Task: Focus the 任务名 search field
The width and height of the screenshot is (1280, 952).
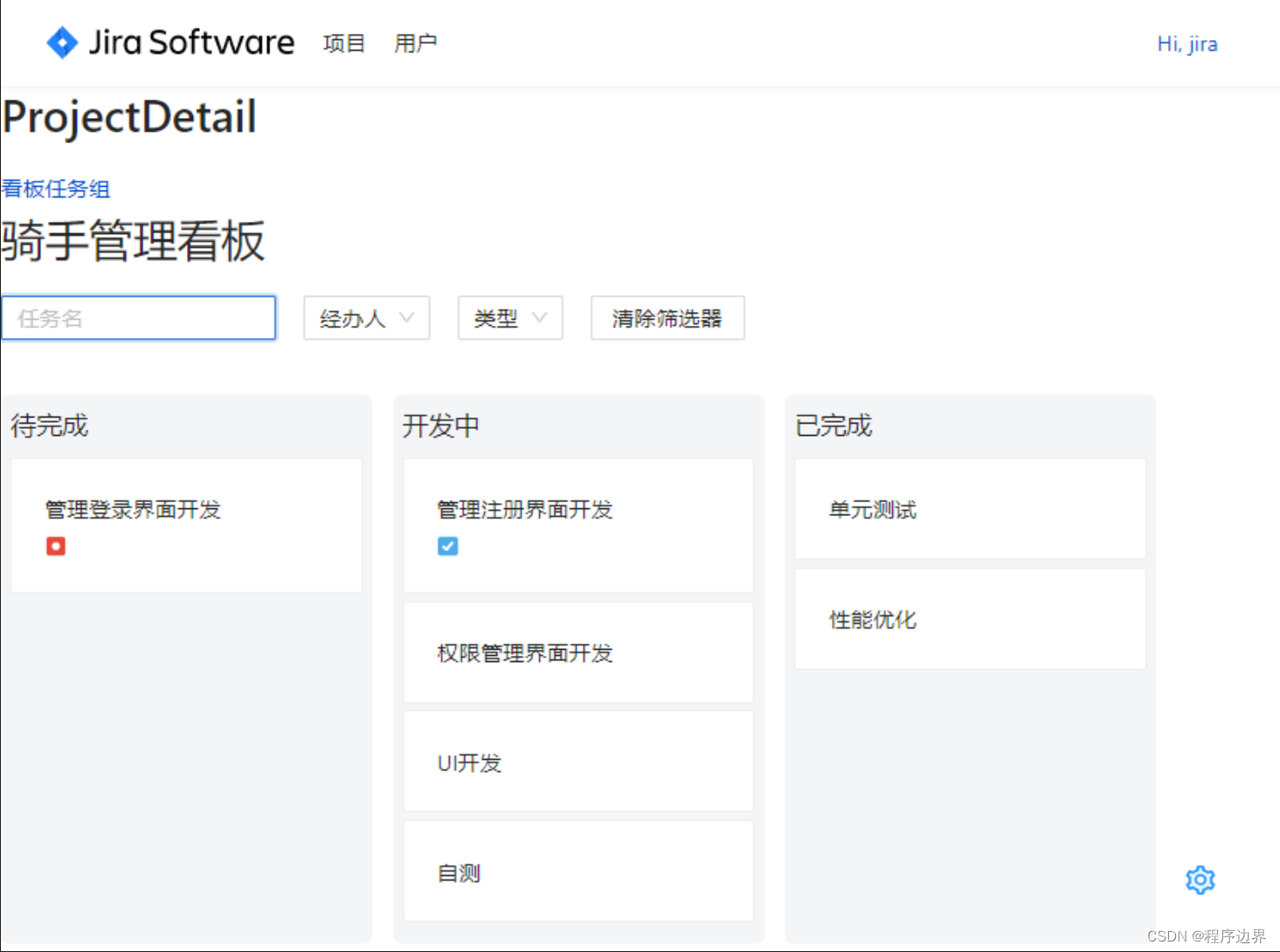Action: coord(139,318)
